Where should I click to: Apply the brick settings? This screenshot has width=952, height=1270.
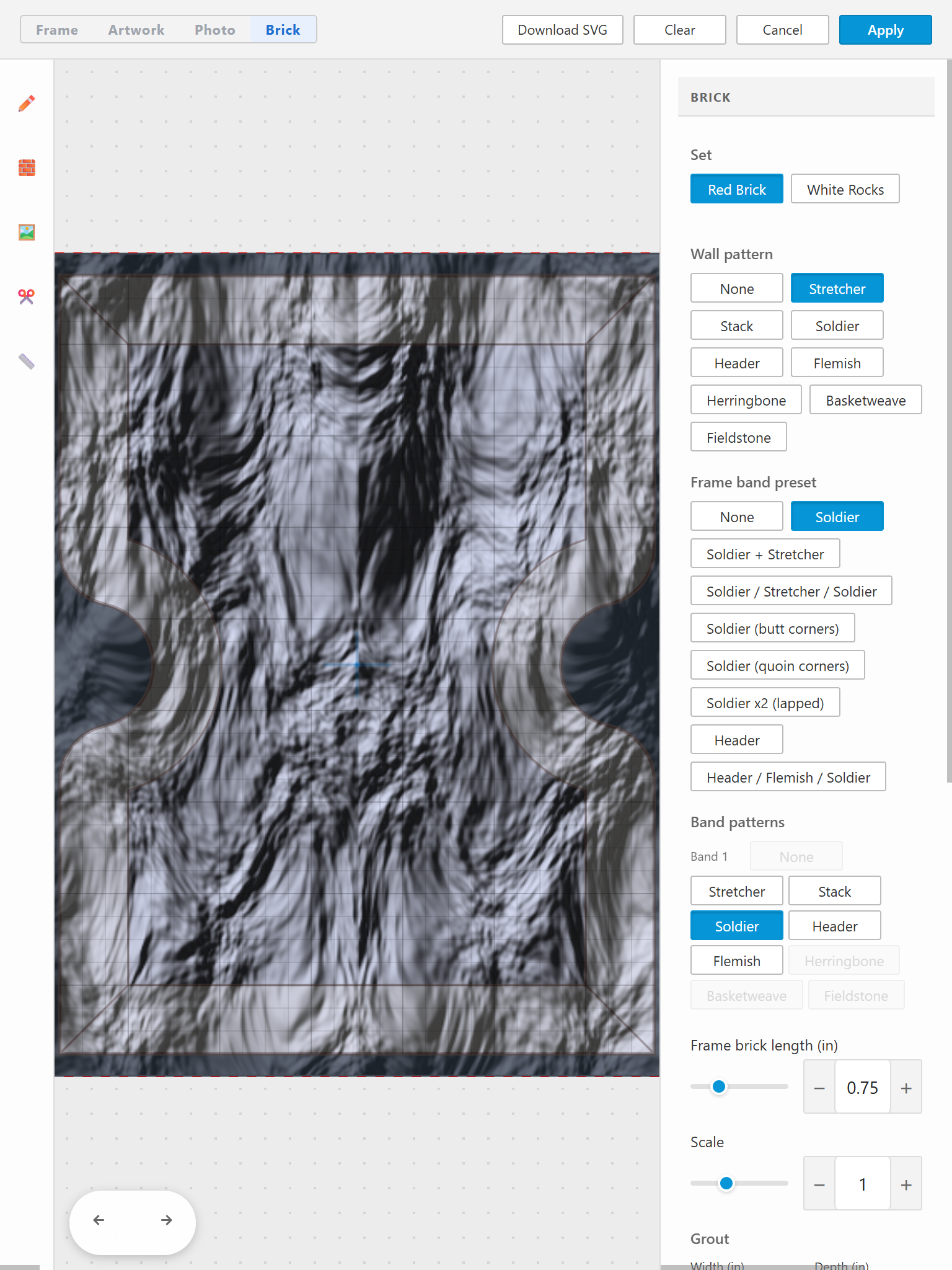(886, 30)
